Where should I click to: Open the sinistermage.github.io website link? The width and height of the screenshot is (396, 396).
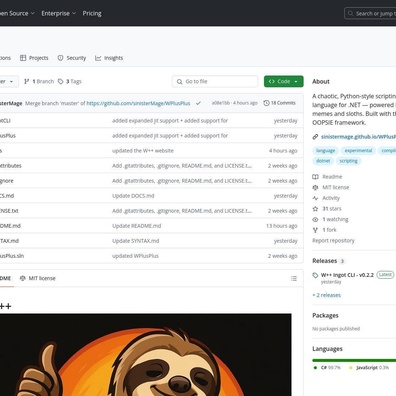358,137
